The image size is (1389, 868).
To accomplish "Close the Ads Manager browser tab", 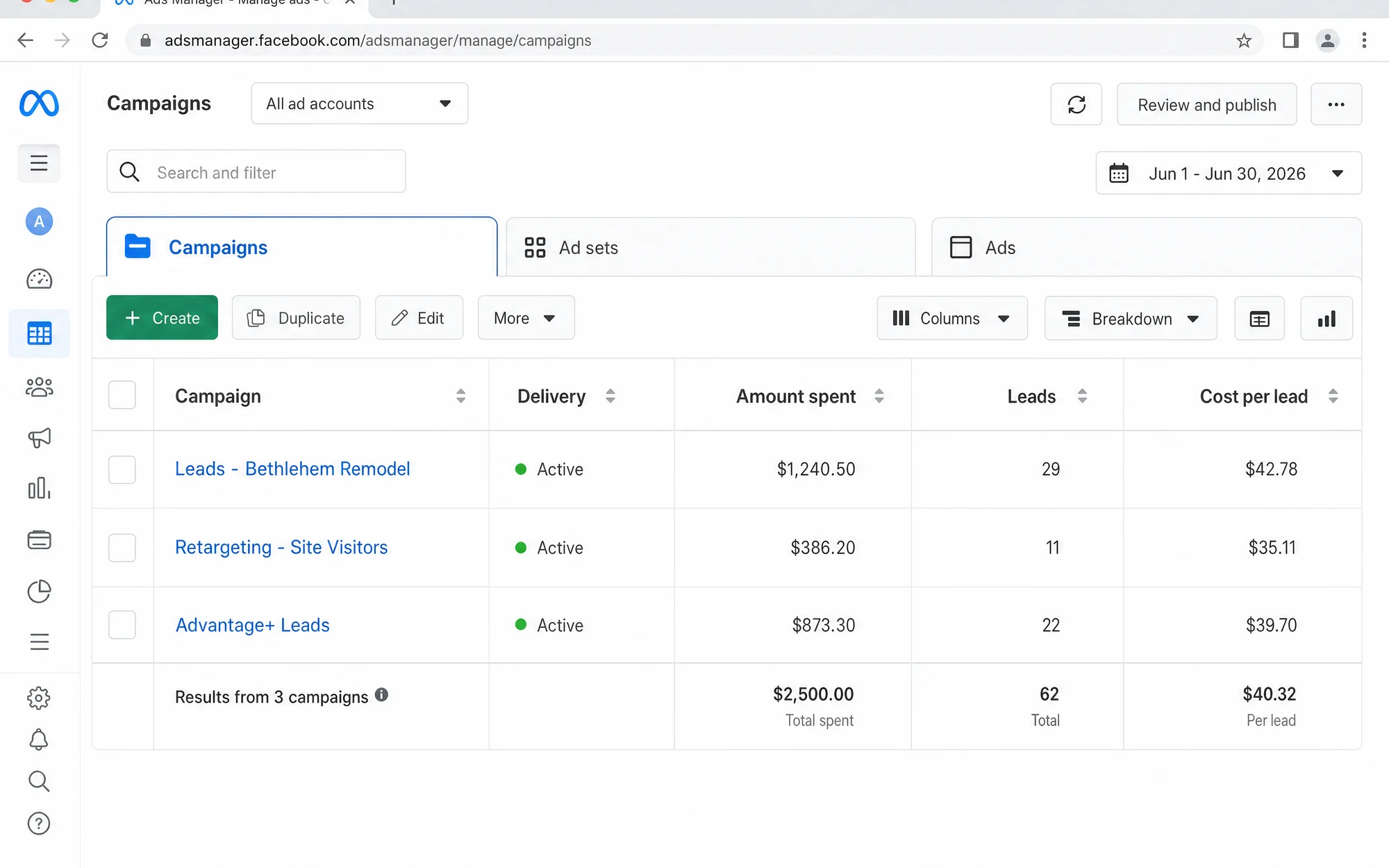I will [350, 2].
